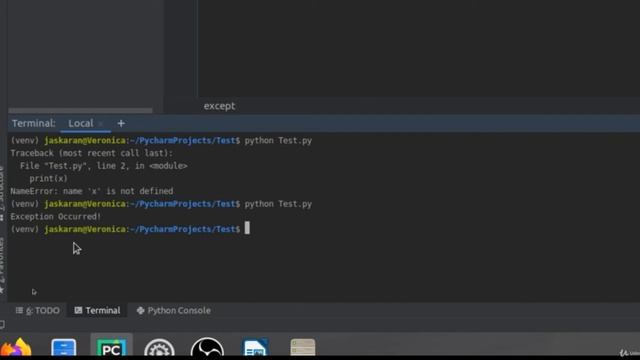Open the Python Console tool window
The height and width of the screenshot is (360, 640).
[174, 311]
